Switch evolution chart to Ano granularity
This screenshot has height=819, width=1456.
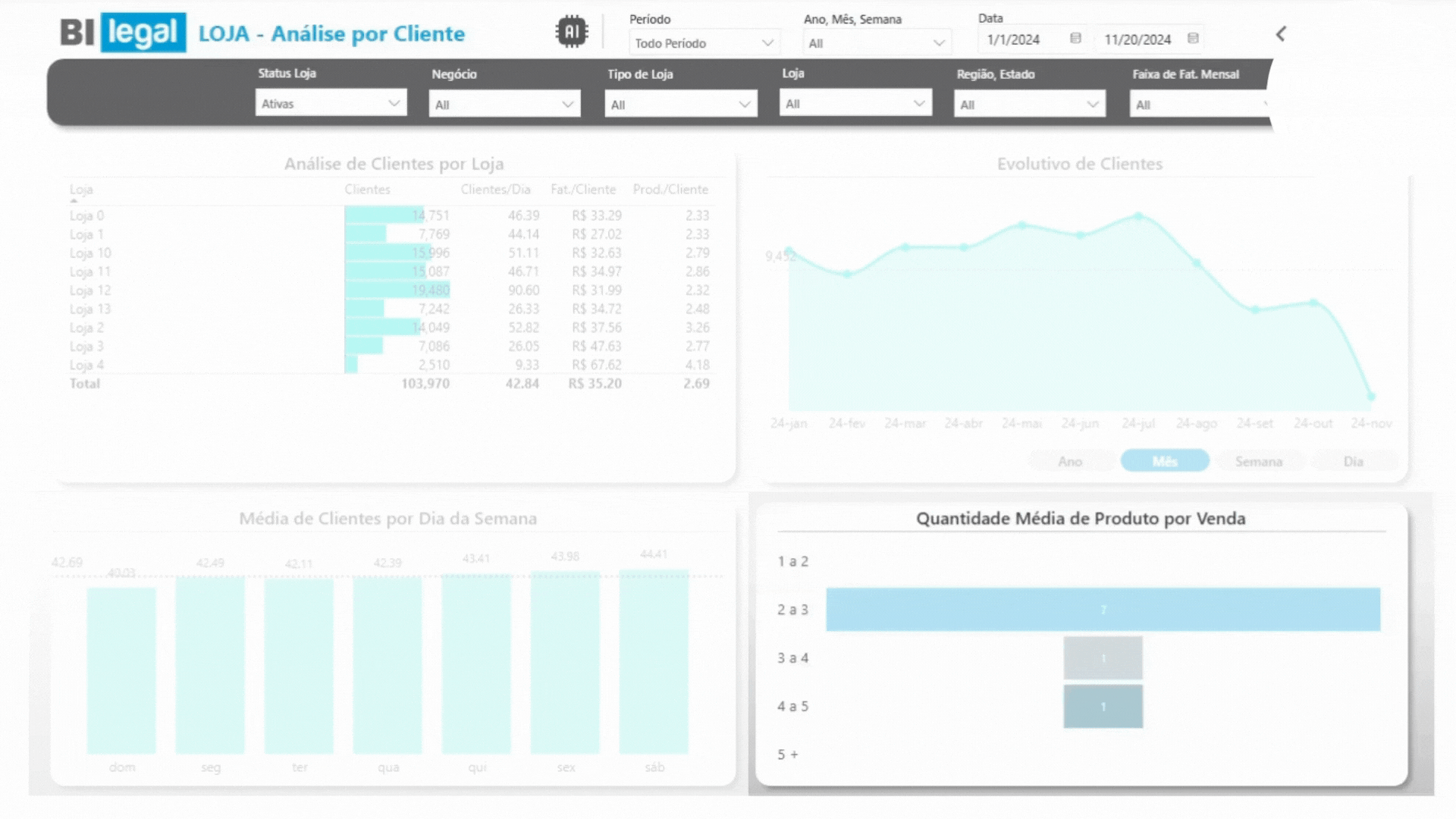coord(1070,461)
